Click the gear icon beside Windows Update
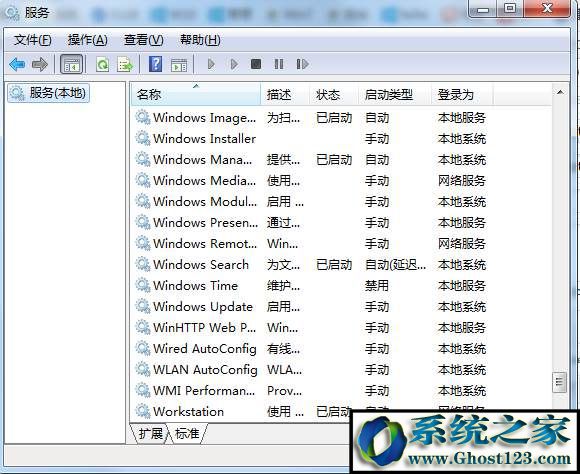580x474 pixels. pyautogui.click(x=142, y=306)
